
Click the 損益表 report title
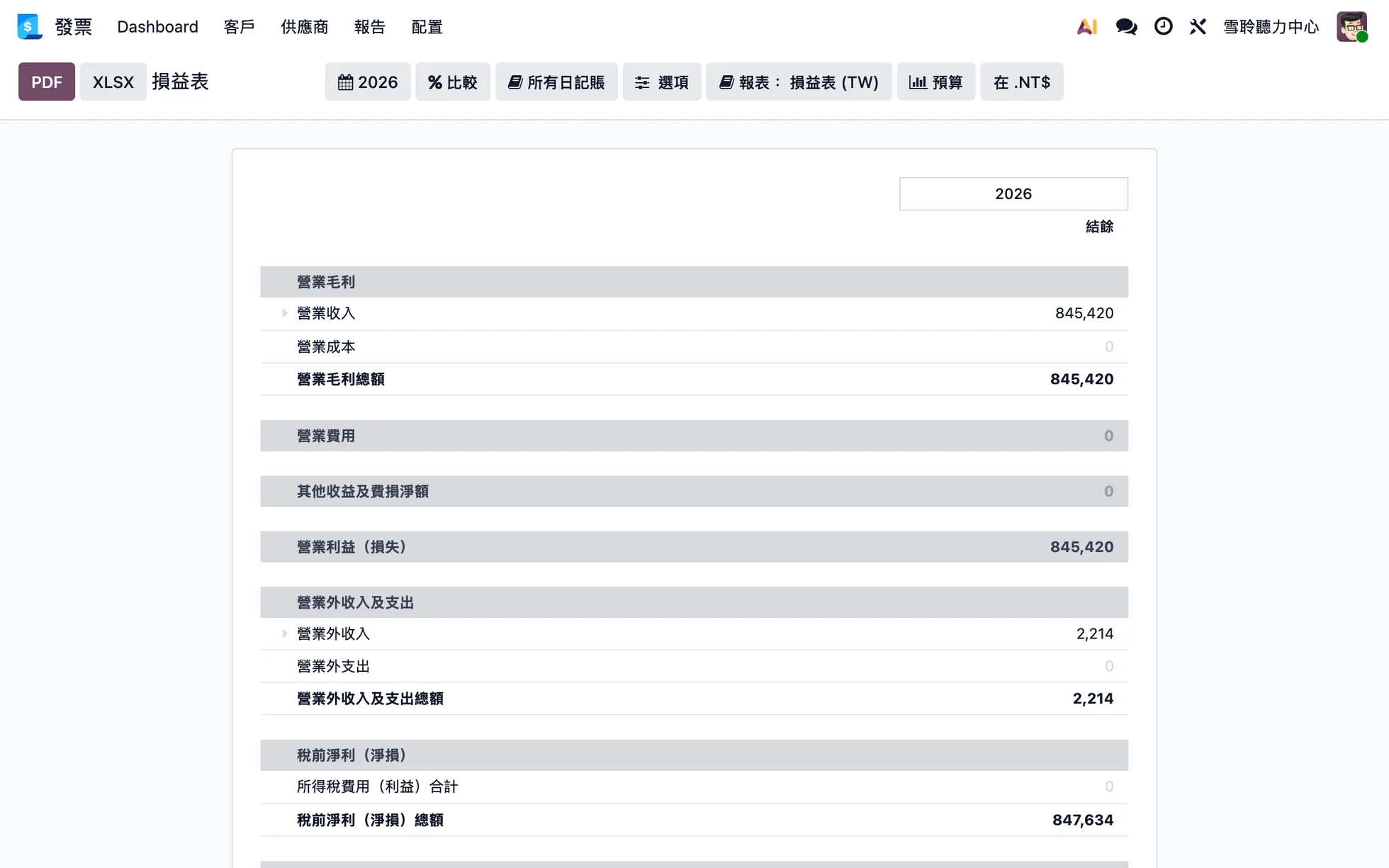click(181, 82)
